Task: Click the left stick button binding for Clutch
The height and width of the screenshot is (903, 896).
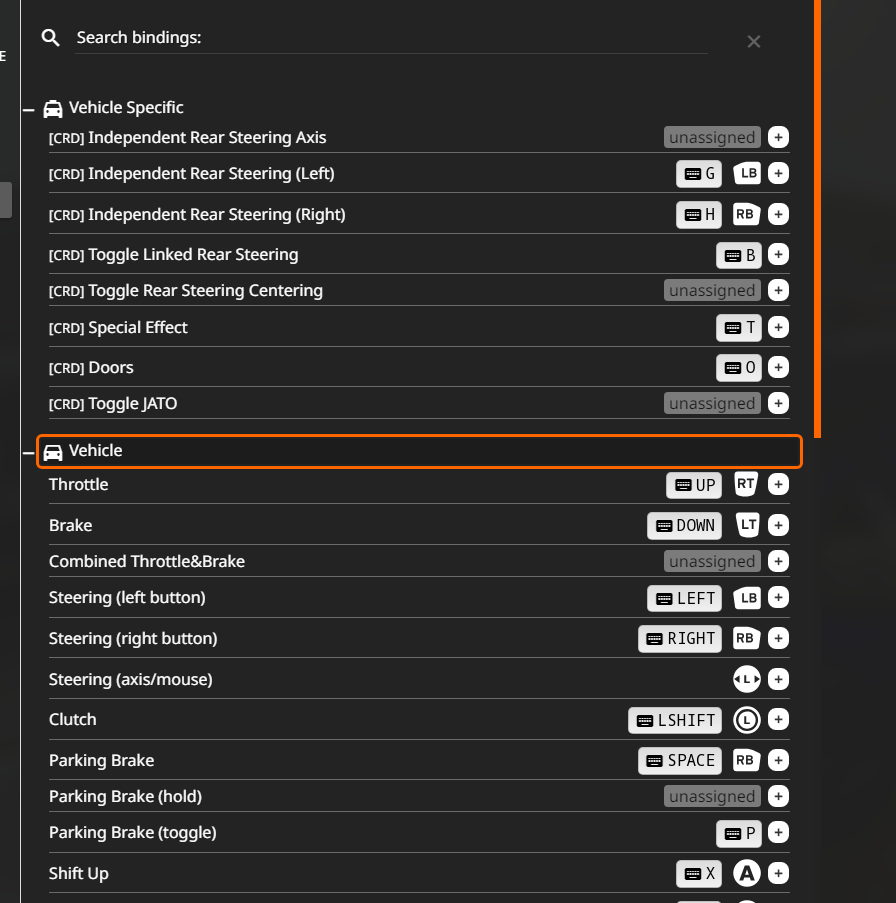Action: click(x=747, y=719)
